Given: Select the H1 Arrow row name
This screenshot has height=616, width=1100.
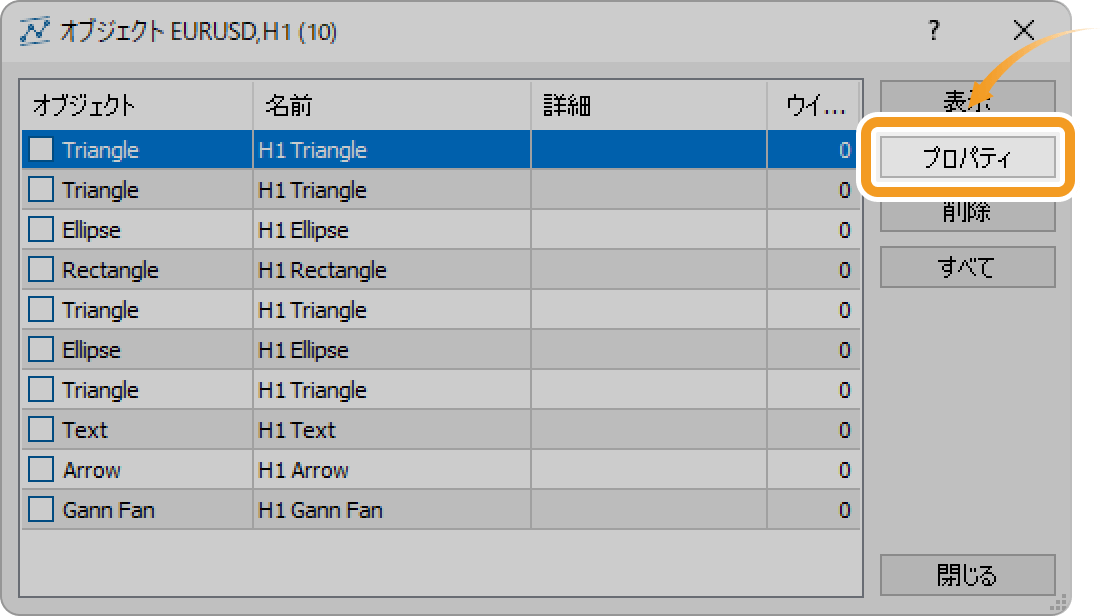Looking at the screenshot, I should tap(303, 470).
